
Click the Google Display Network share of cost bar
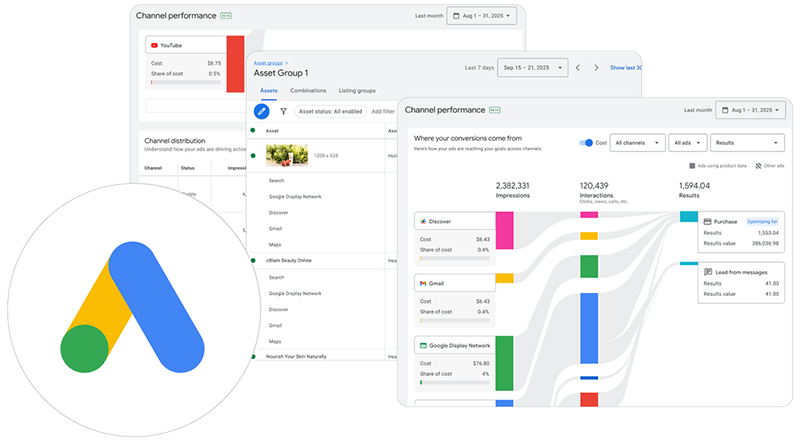(455, 382)
